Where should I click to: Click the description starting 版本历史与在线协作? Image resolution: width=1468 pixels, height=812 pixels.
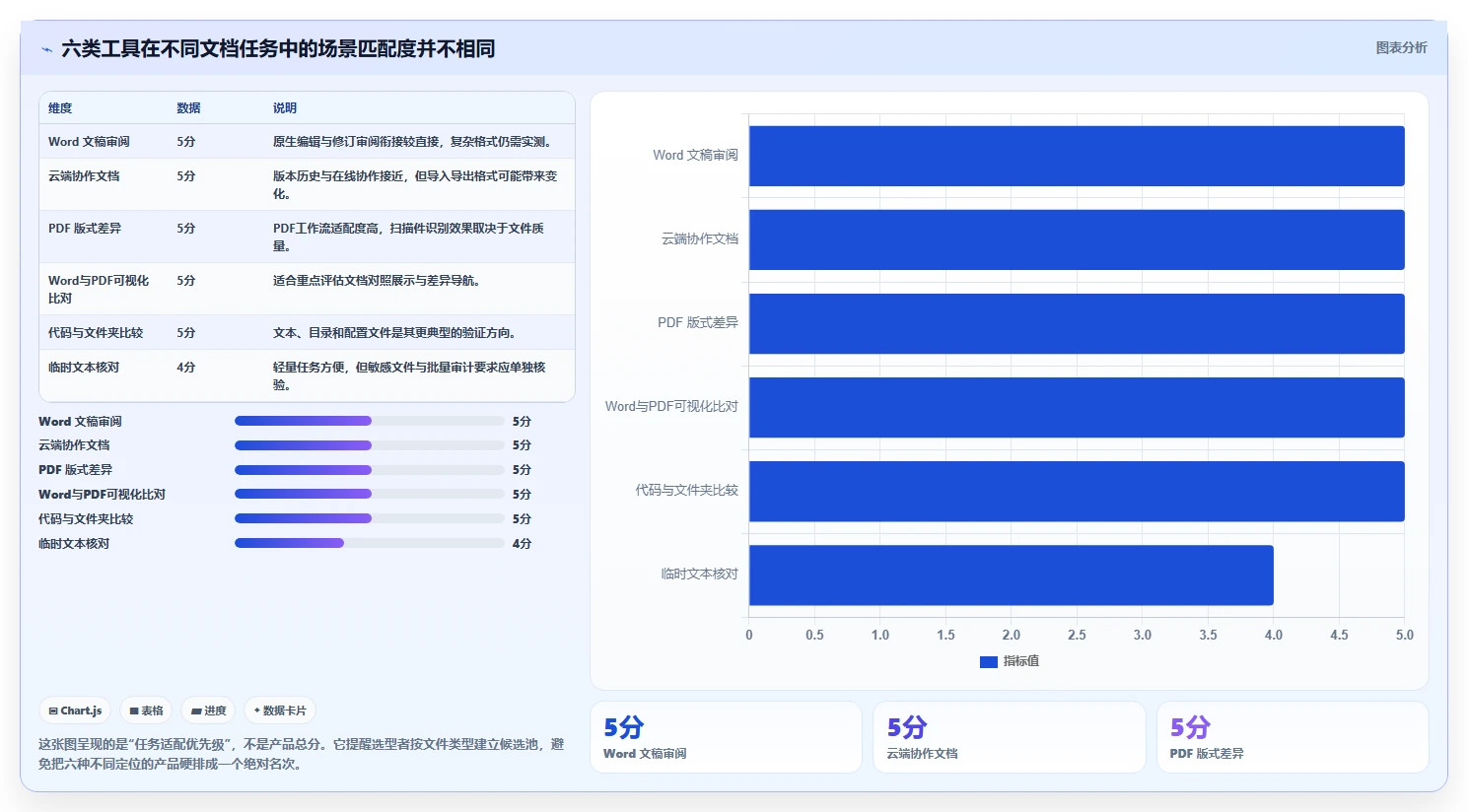[415, 185]
